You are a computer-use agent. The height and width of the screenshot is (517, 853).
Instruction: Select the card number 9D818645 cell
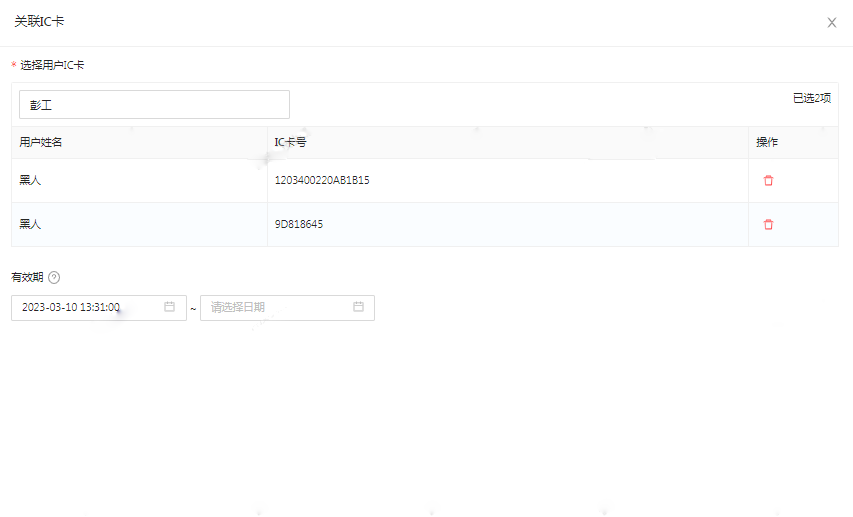[x=299, y=225]
